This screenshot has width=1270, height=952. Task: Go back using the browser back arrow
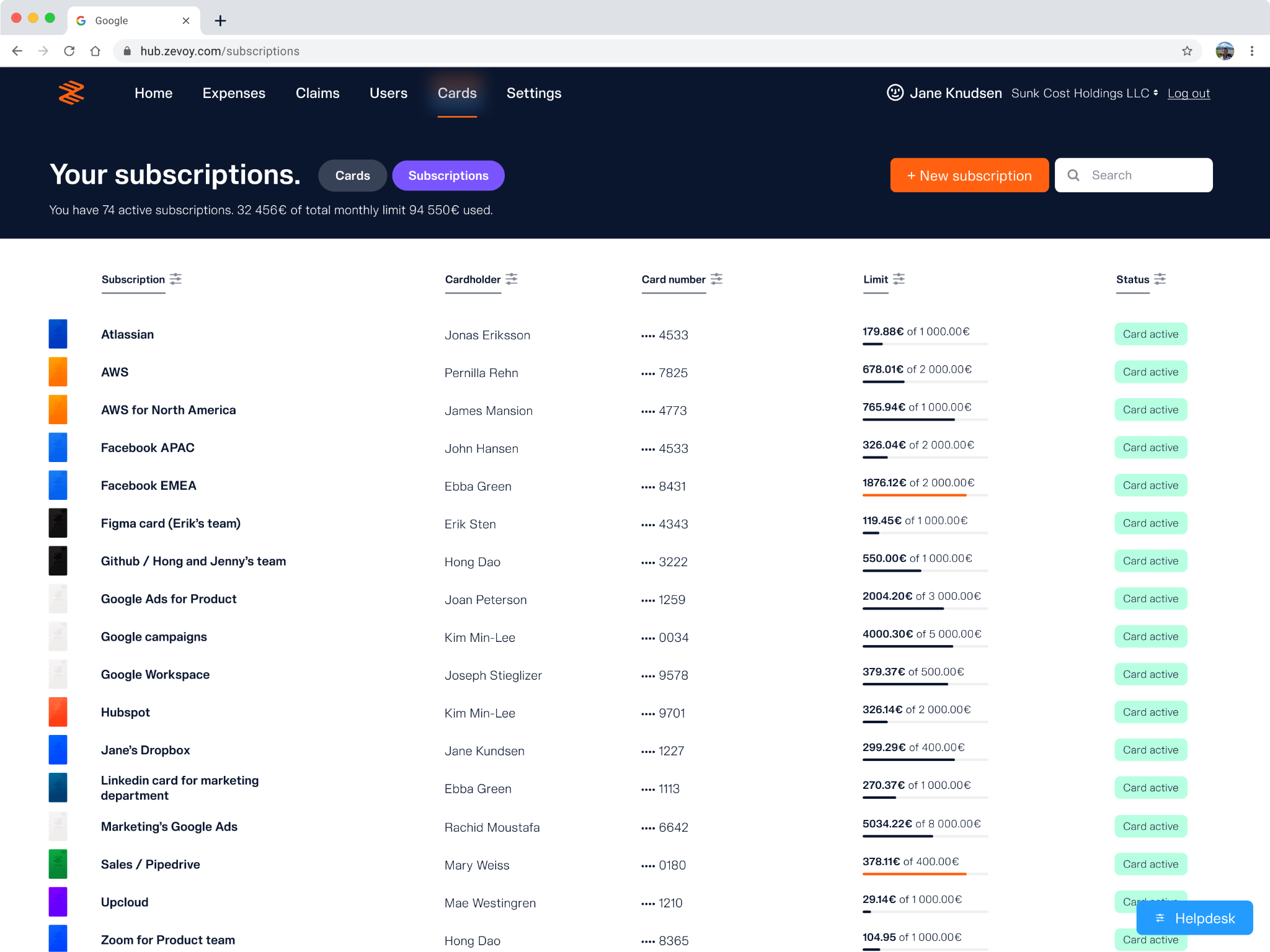click(17, 51)
